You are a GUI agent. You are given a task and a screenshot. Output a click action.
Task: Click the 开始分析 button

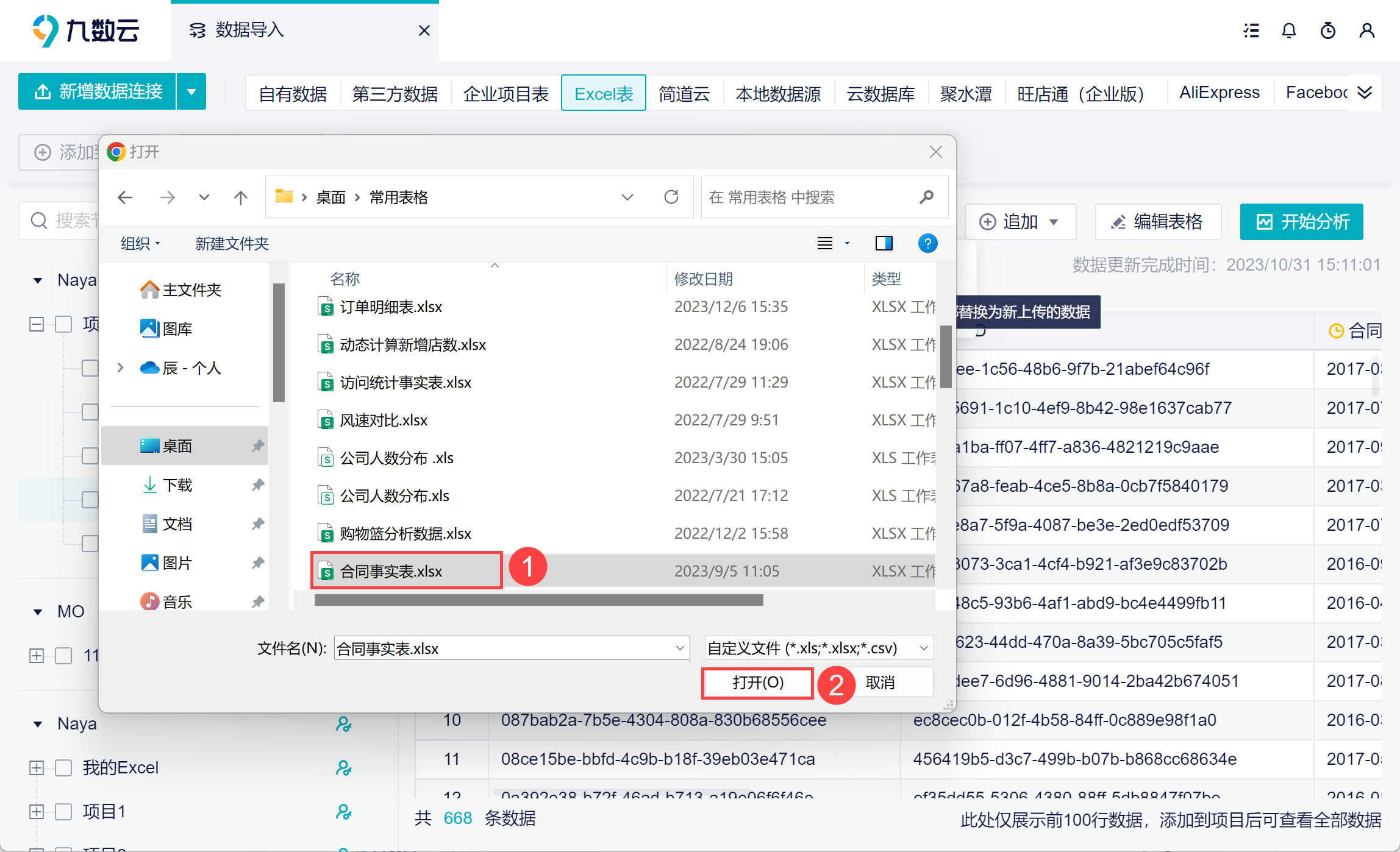(1301, 221)
